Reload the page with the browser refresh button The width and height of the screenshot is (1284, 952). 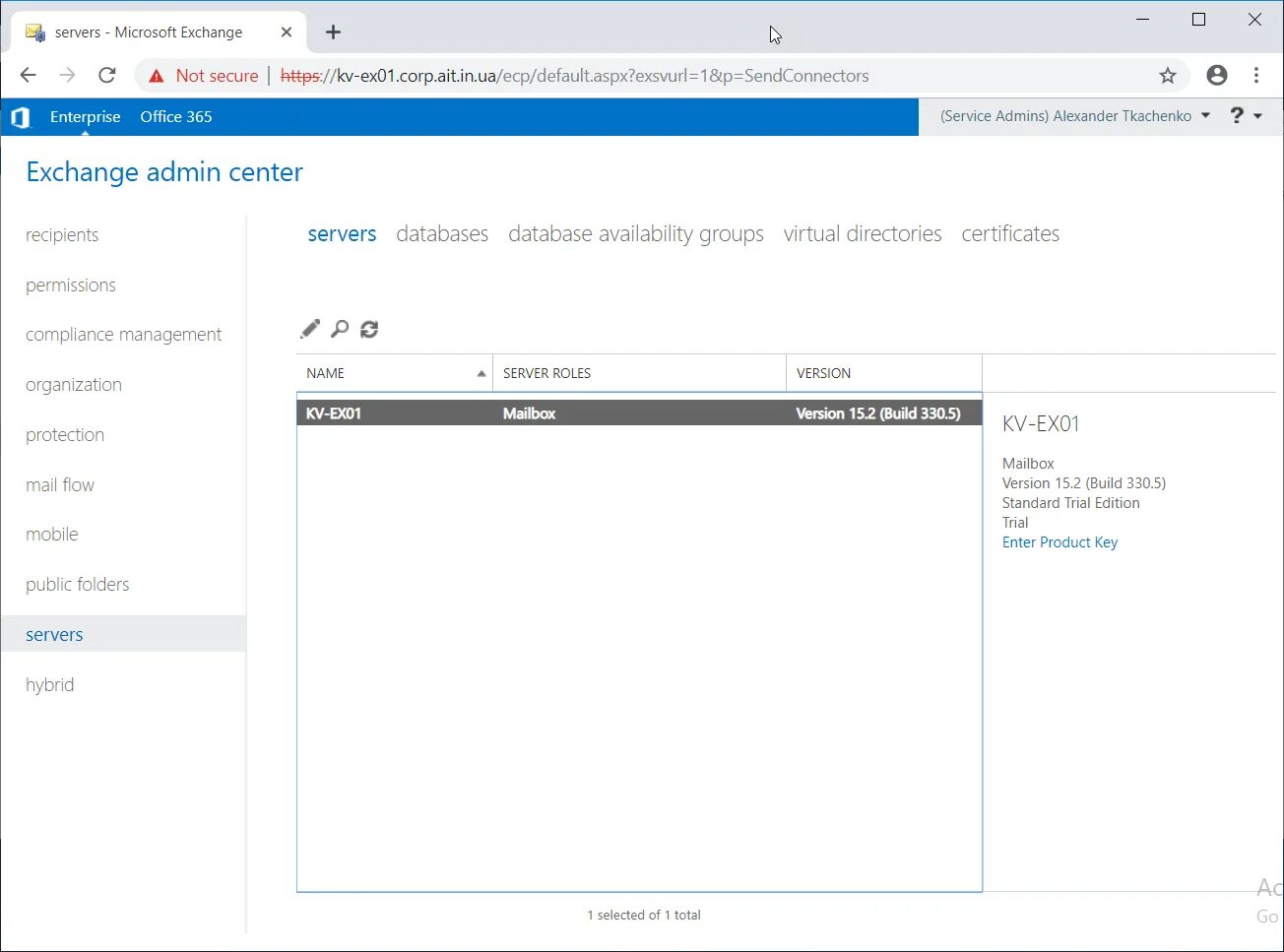point(107,76)
